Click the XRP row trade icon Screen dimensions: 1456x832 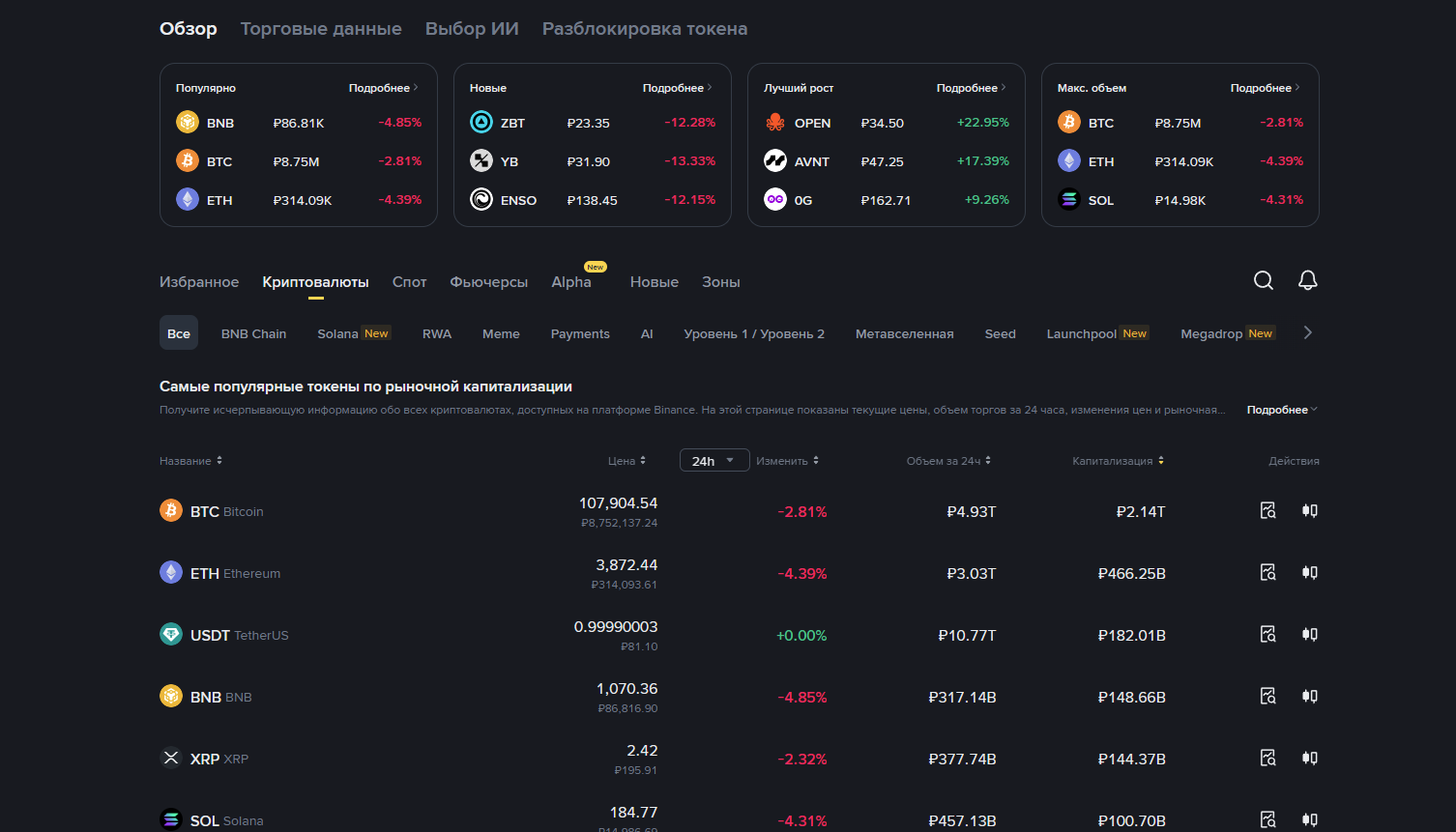[x=1309, y=758]
